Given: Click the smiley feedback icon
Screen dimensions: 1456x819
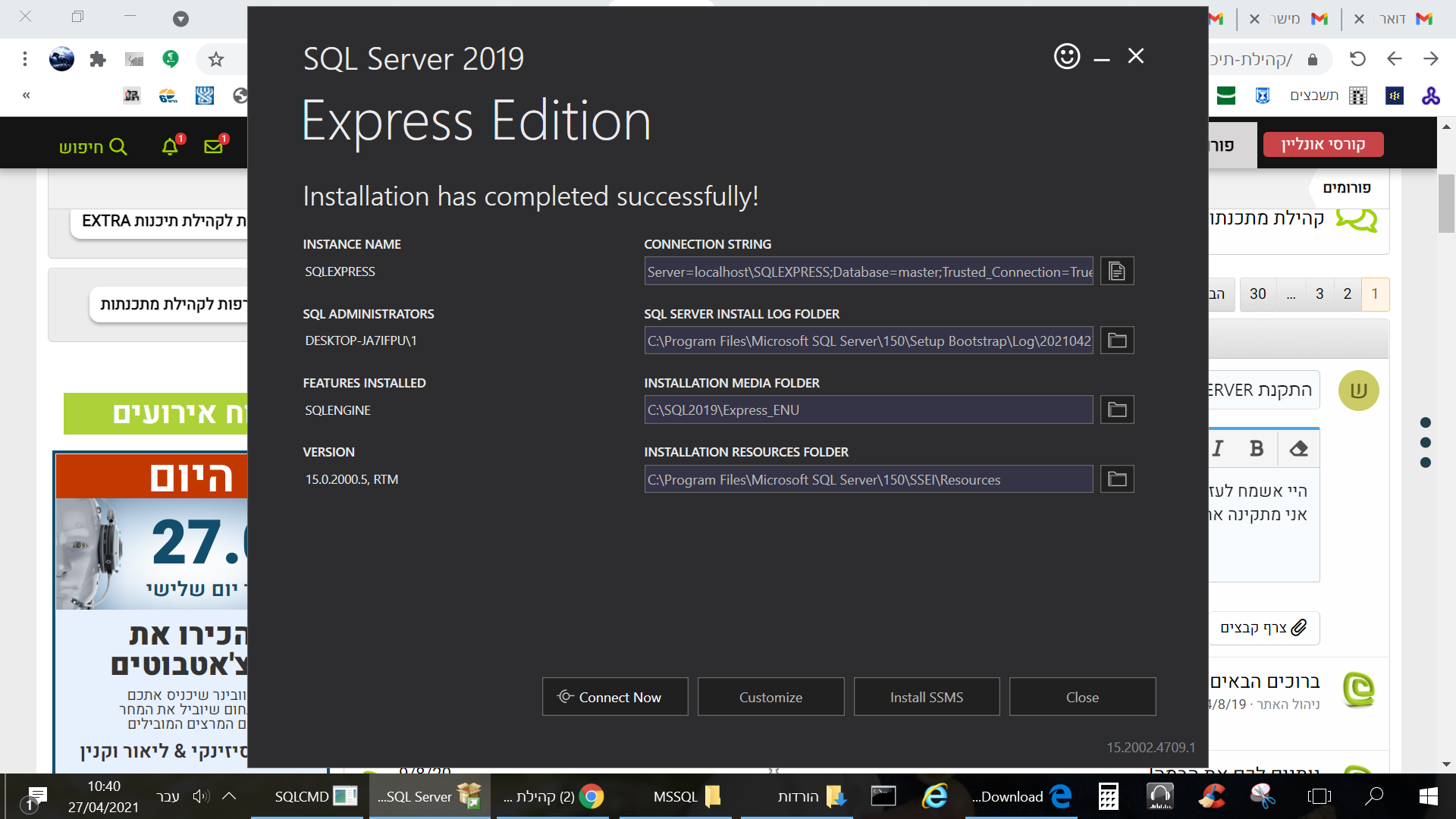Looking at the screenshot, I should pyautogui.click(x=1066, y=56).
